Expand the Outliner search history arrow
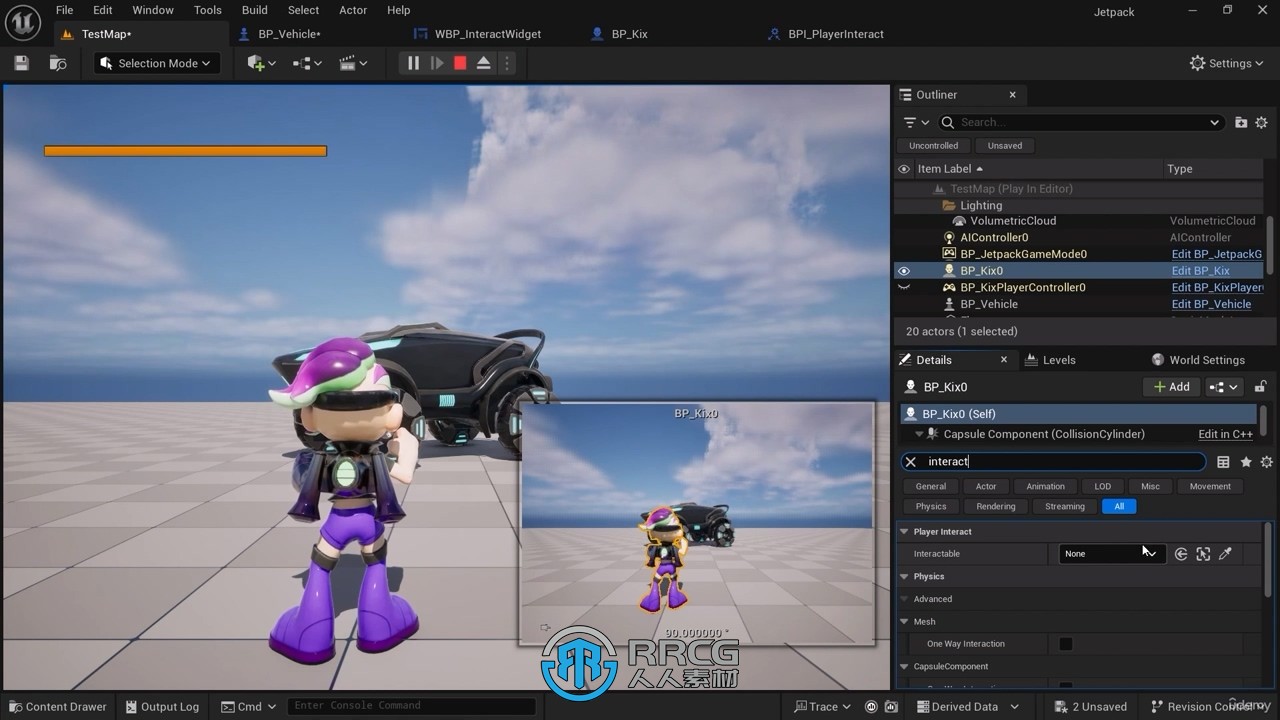 click(1214, 122)
